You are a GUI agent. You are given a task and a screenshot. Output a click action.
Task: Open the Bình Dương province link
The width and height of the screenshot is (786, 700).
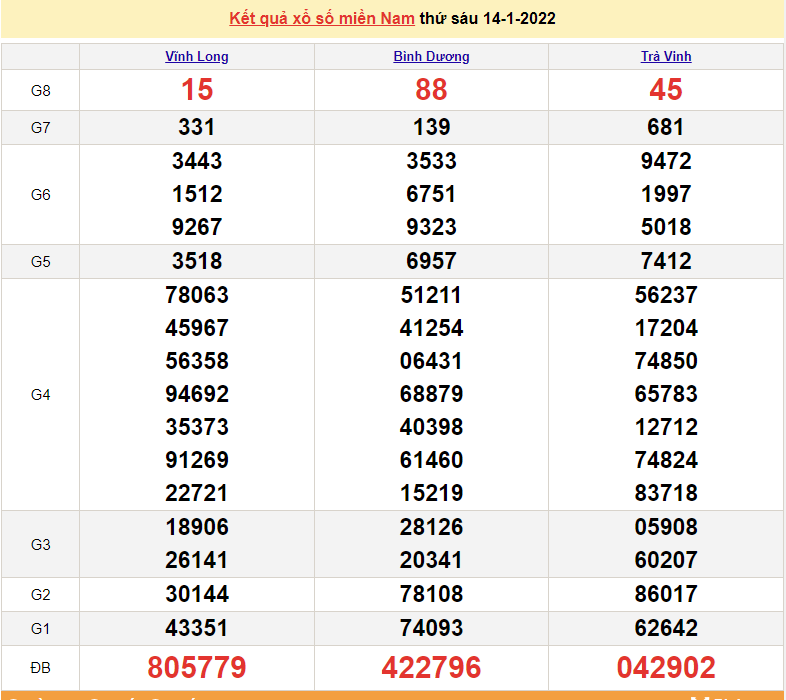tap(431, 57)
